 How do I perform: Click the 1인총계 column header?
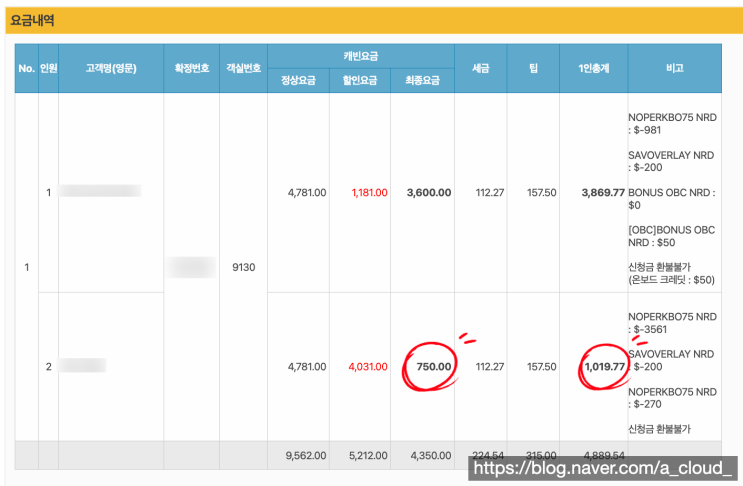click(593, 68)
